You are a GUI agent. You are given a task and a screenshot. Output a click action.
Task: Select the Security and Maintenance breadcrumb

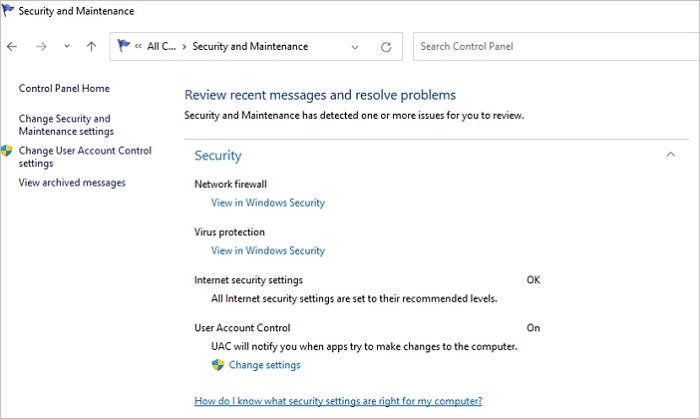point(250,46)
